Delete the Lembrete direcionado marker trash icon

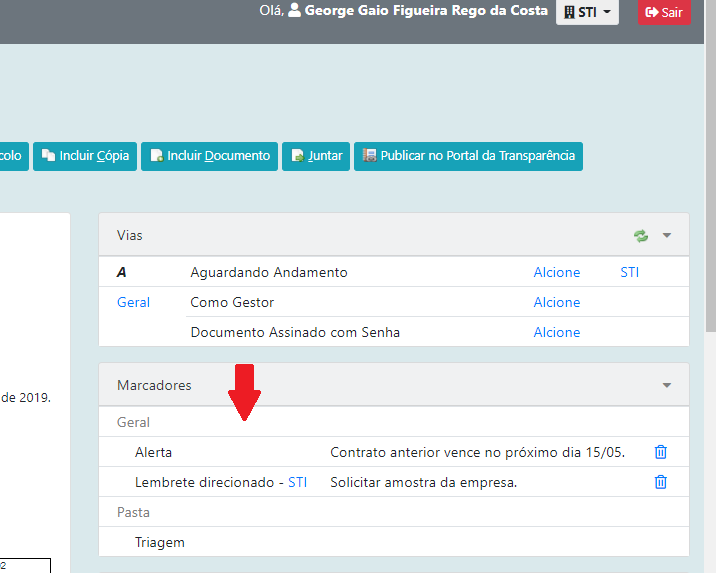pos(660,482)
